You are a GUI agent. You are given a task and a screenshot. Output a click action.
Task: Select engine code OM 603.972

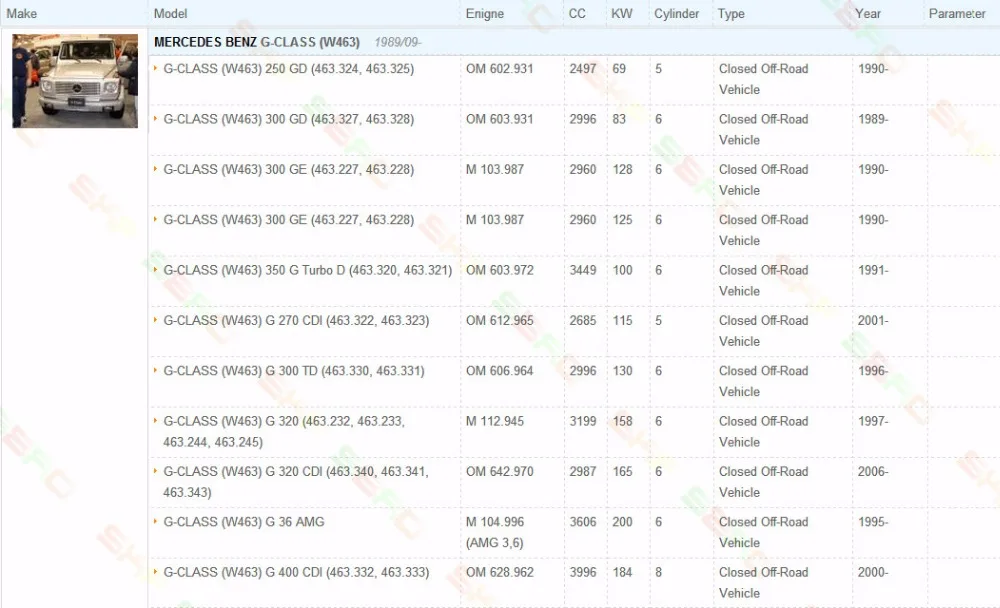click(499, 270)
